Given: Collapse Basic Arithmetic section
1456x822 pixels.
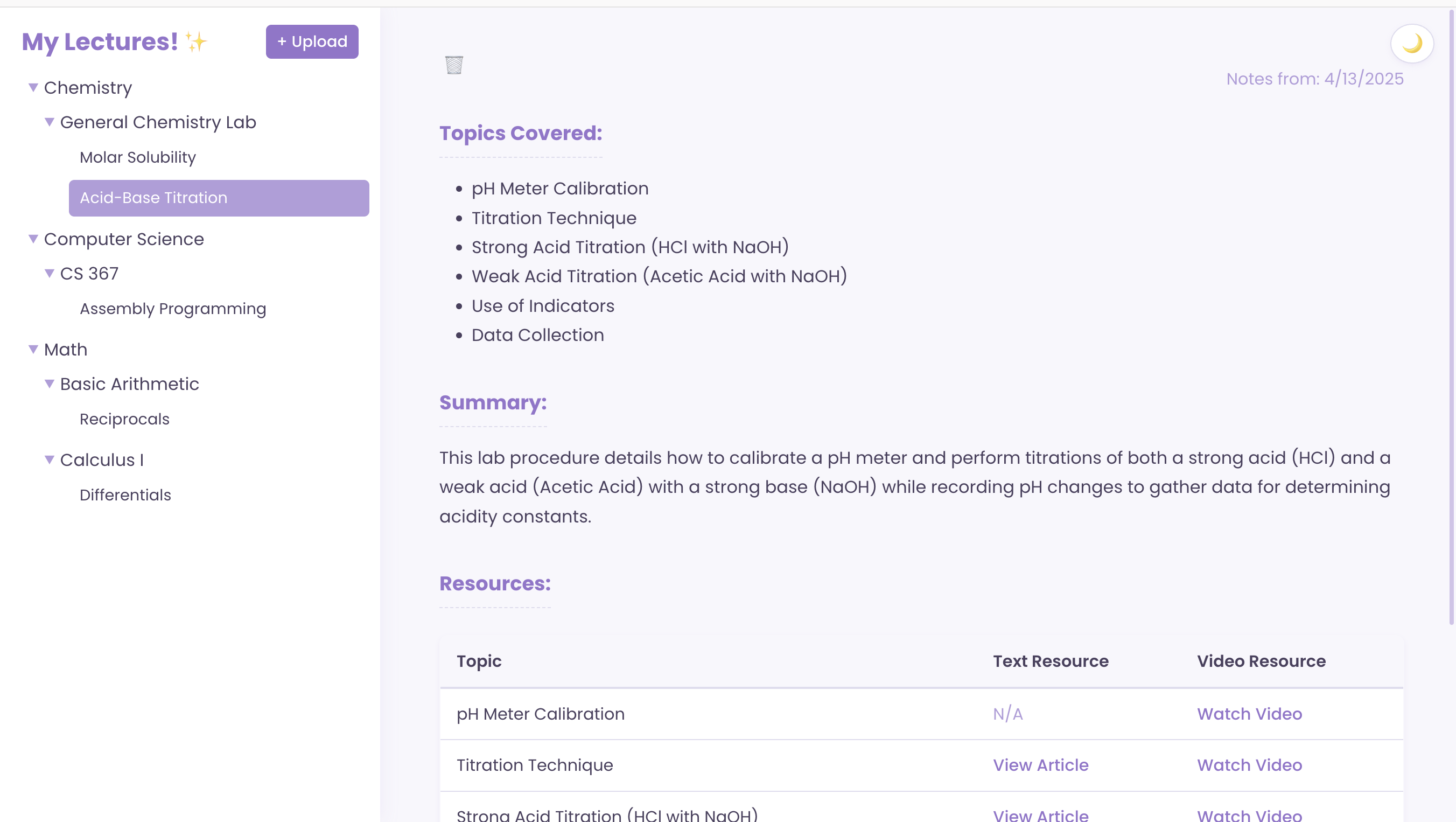Looking at the screenshot, I should (x=50, y=384).
